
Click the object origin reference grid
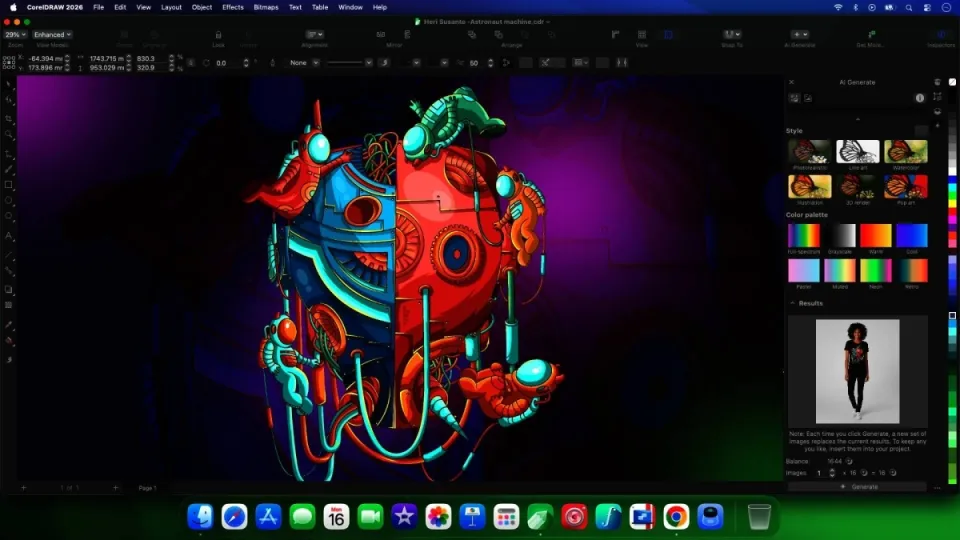(x=9, y=62)
